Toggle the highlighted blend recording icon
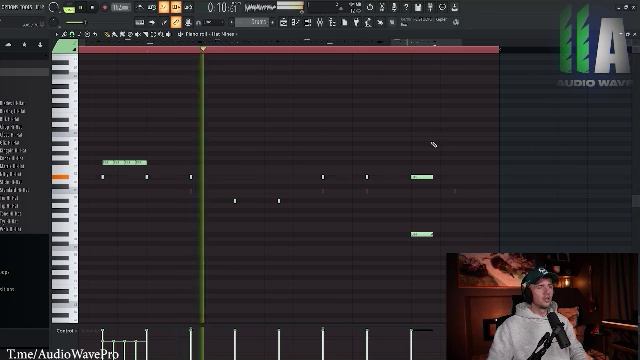Viewport: 640px width, 360px height. click(176, 7)
